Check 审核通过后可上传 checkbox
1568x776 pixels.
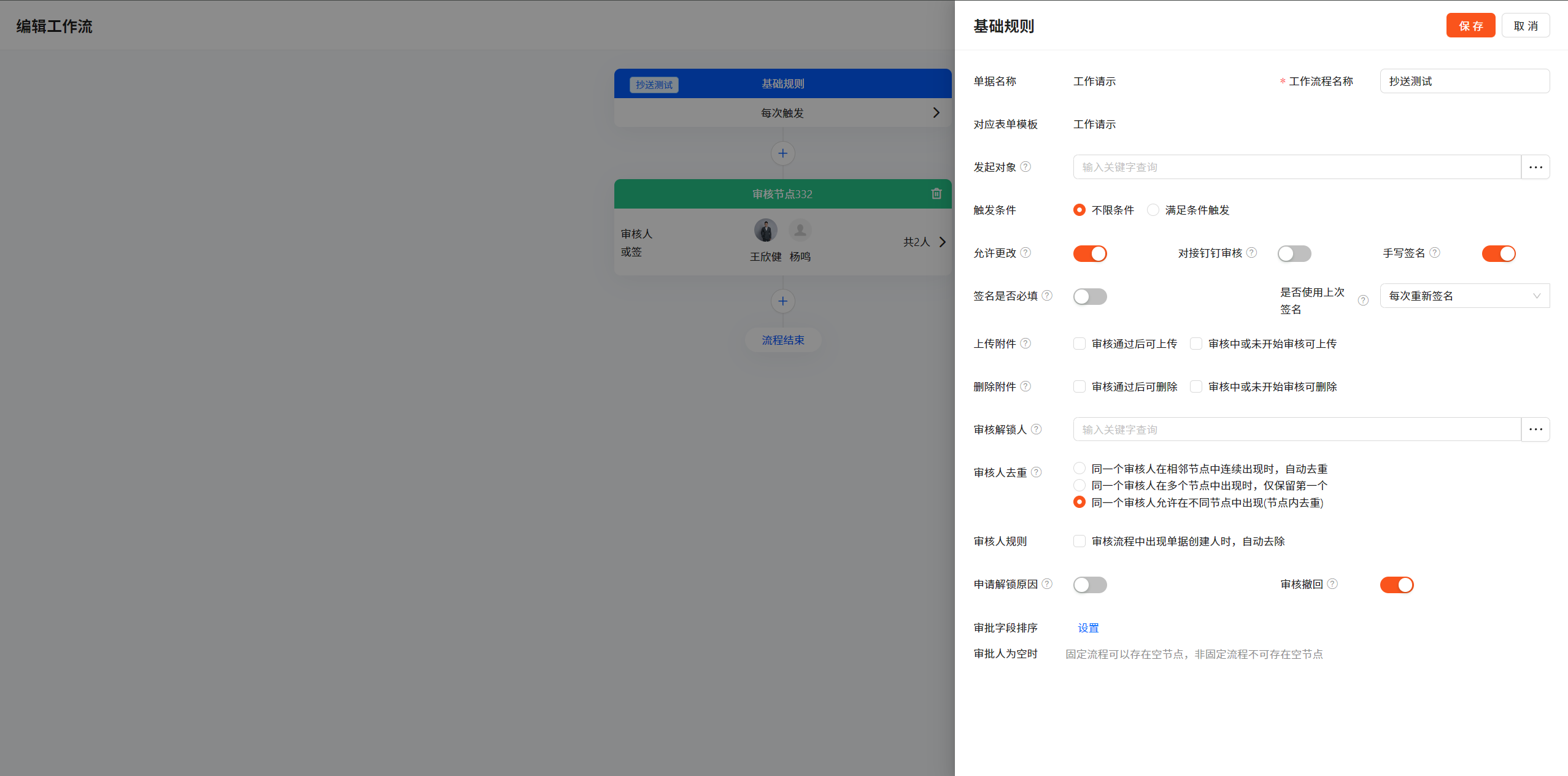(1079, 344)
